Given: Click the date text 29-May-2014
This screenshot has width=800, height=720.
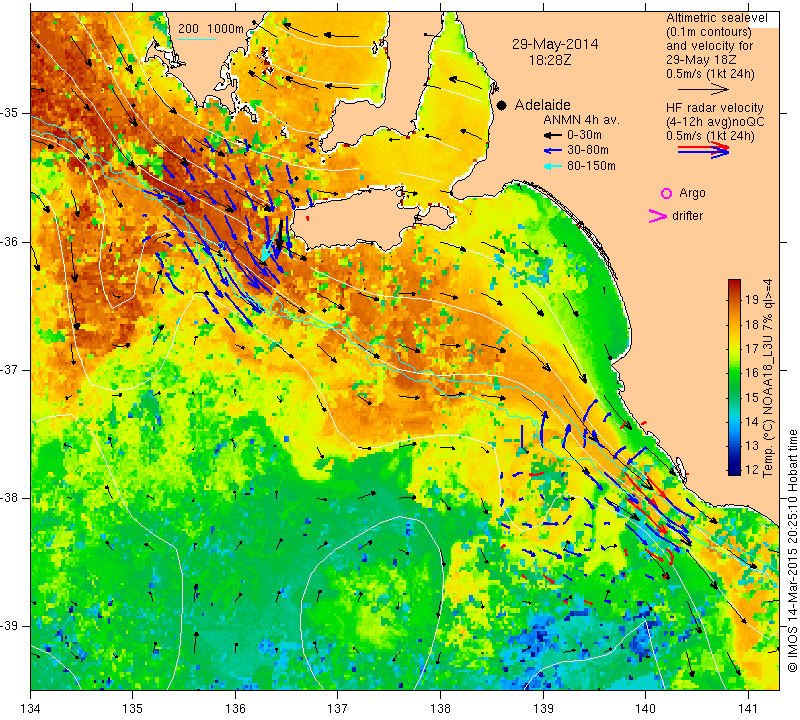Looking at the screenshot, I should pos(555,44).
